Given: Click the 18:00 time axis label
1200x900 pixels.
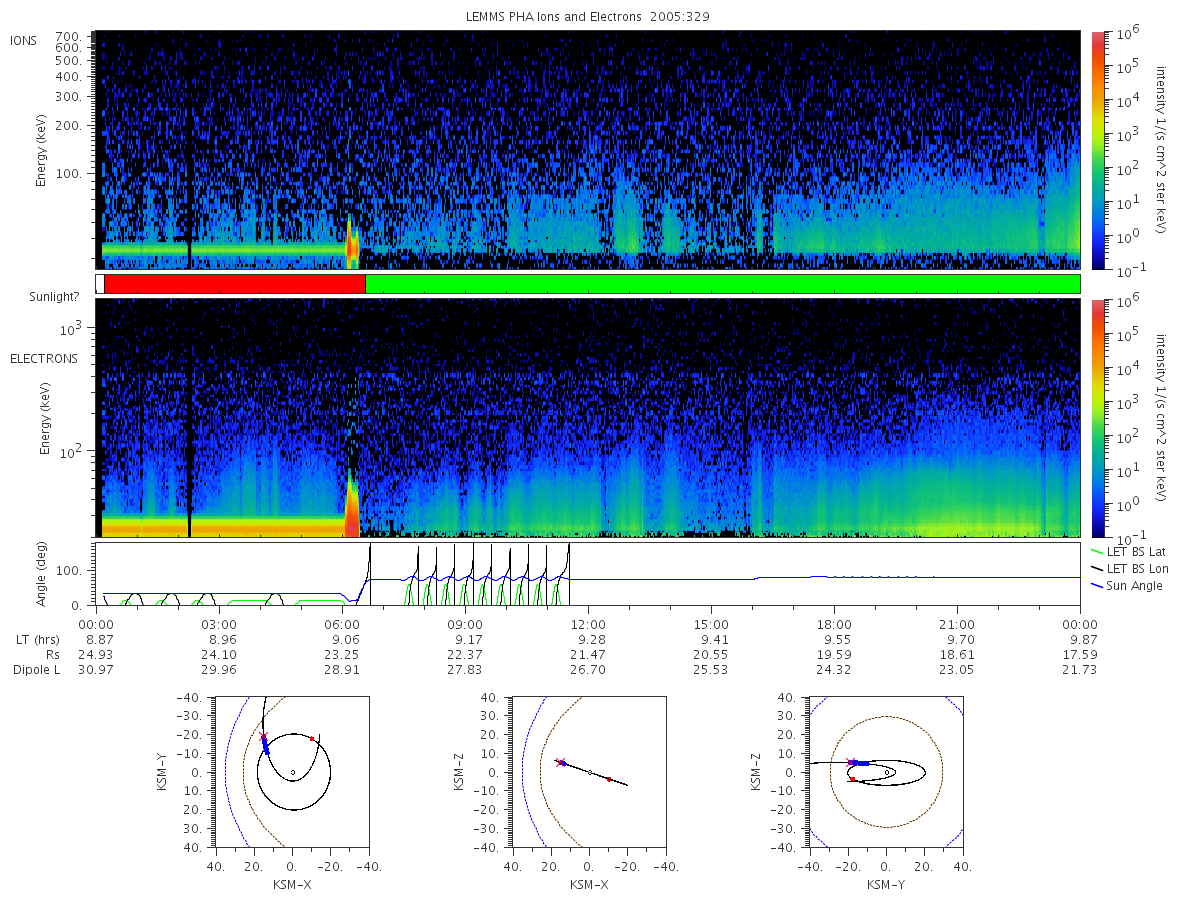Looking at the screenshot, I should pos(834,623).
